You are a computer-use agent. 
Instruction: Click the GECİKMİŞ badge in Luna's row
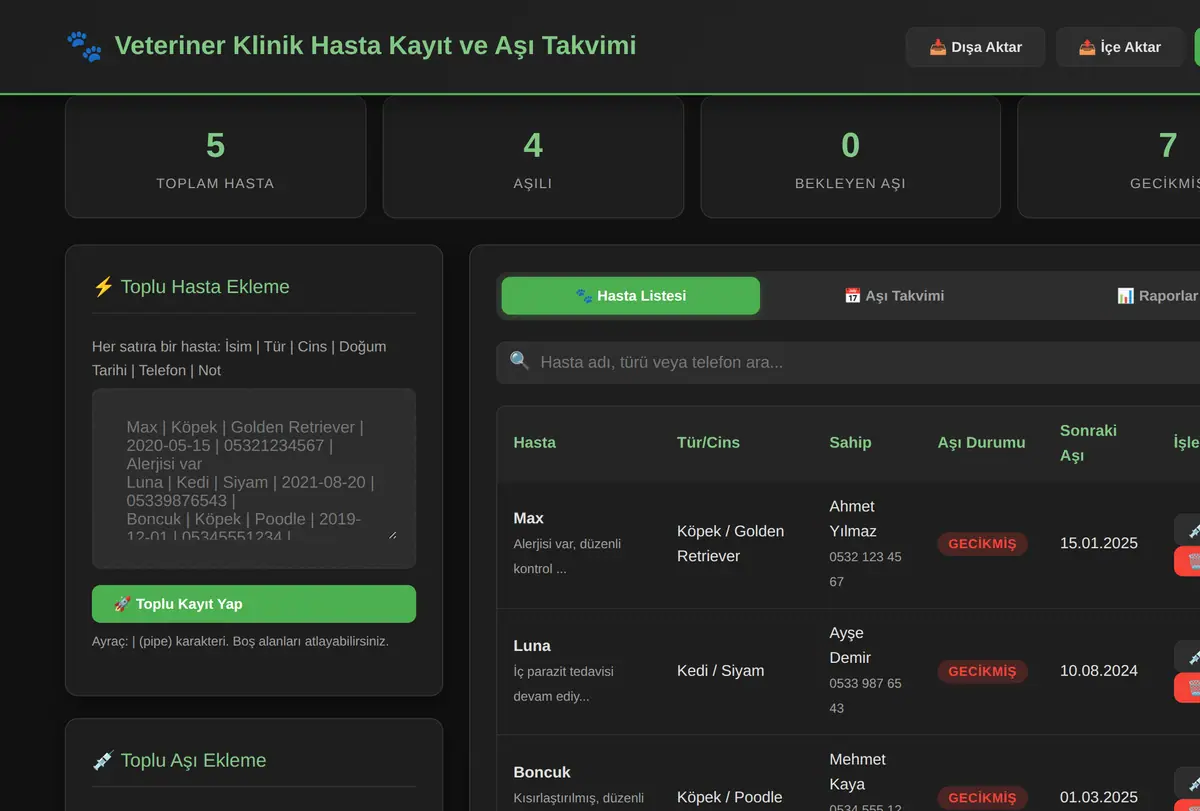[982, 671]
